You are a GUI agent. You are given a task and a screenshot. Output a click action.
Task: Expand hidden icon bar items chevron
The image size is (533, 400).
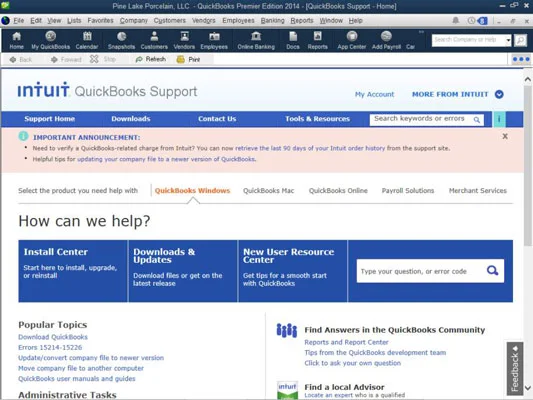point(421,32)
